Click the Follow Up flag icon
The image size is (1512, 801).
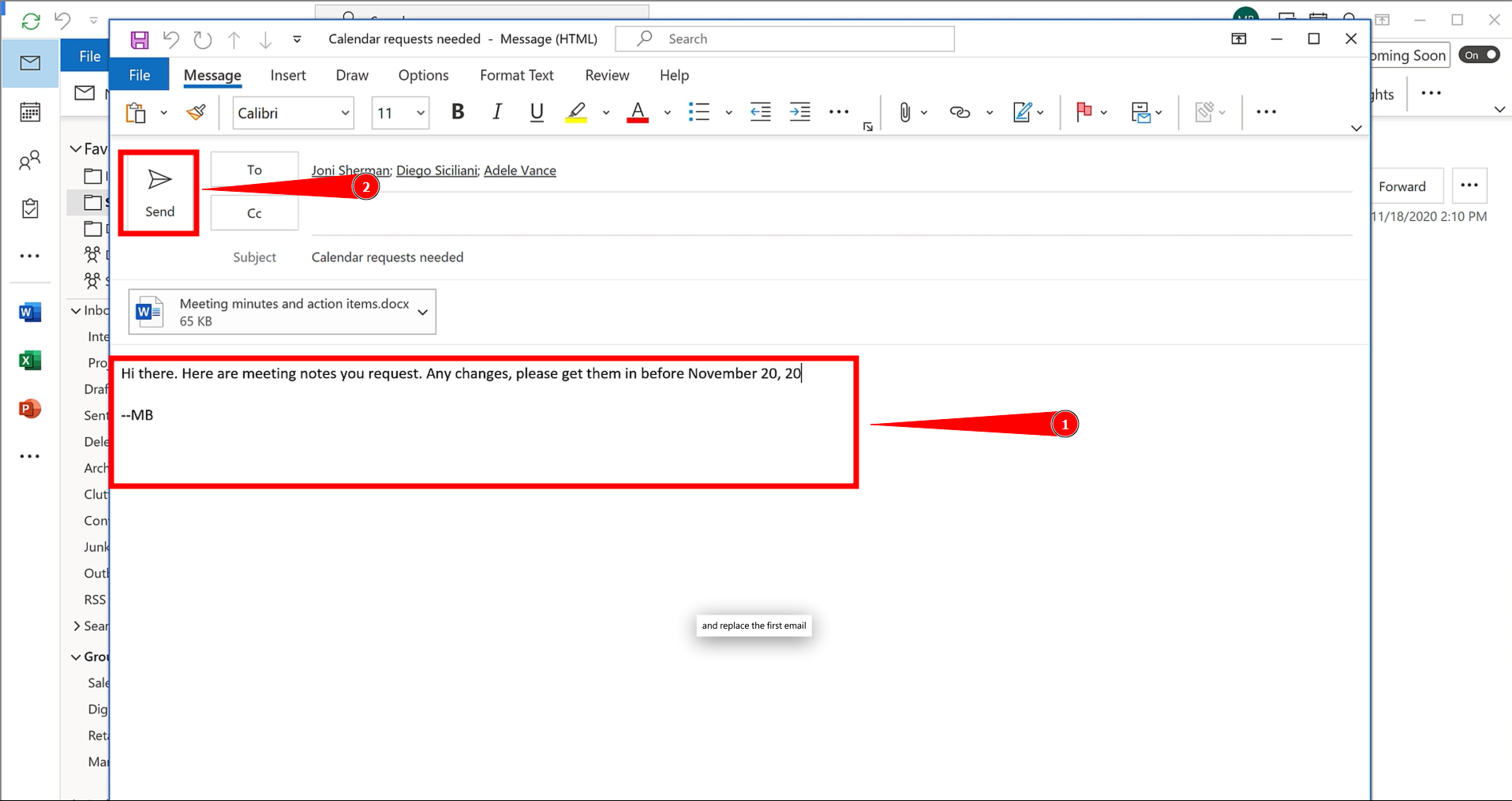pos(1083,112)
